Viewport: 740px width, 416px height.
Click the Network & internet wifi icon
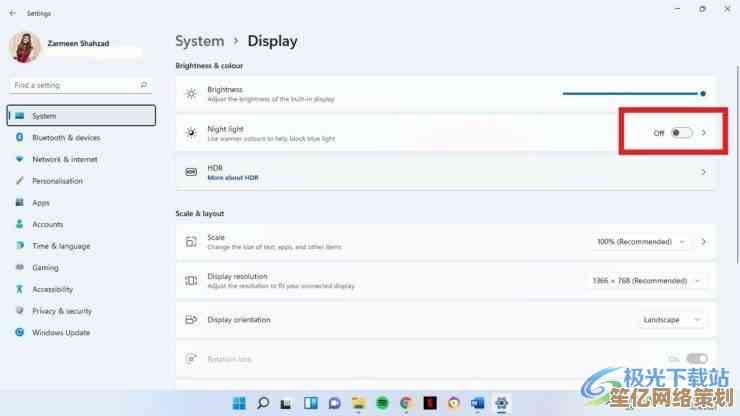[19, 159]
